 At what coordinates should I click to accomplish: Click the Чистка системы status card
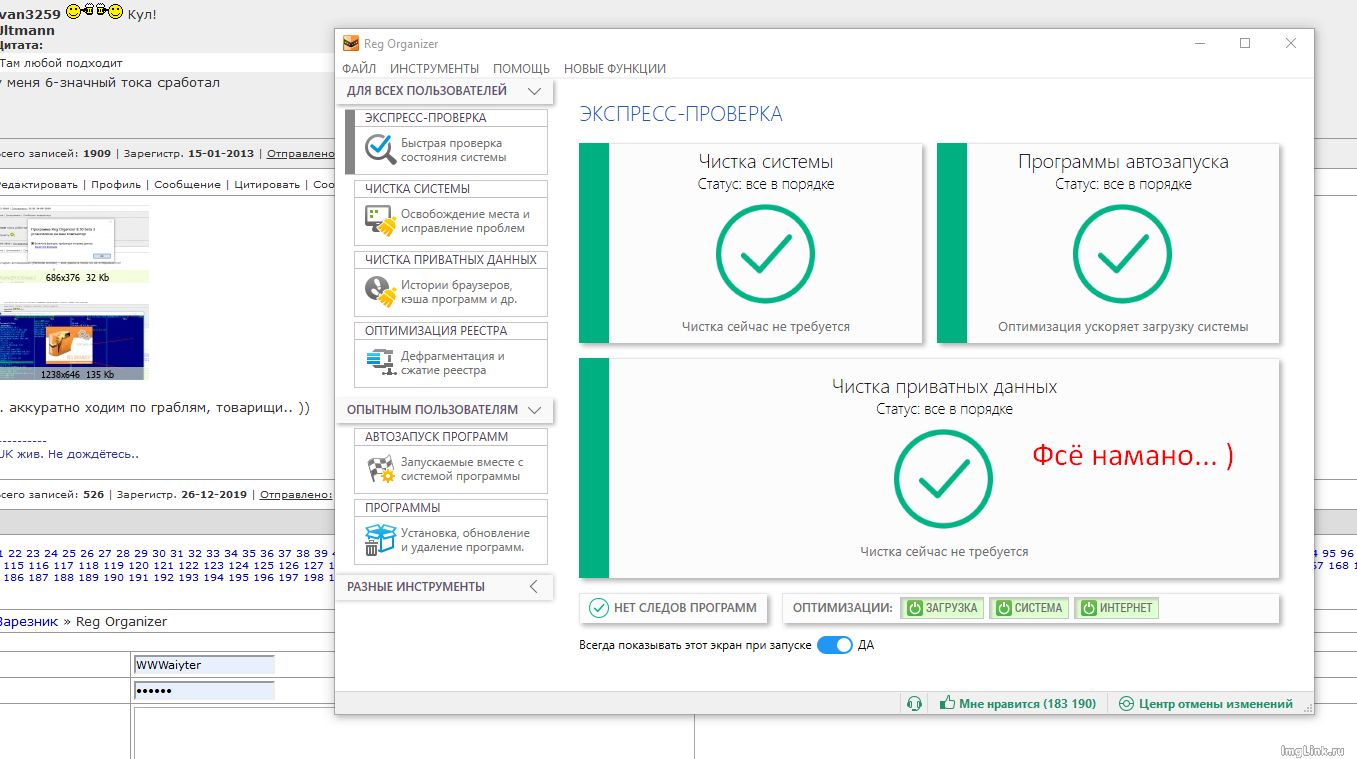point(750,243)
